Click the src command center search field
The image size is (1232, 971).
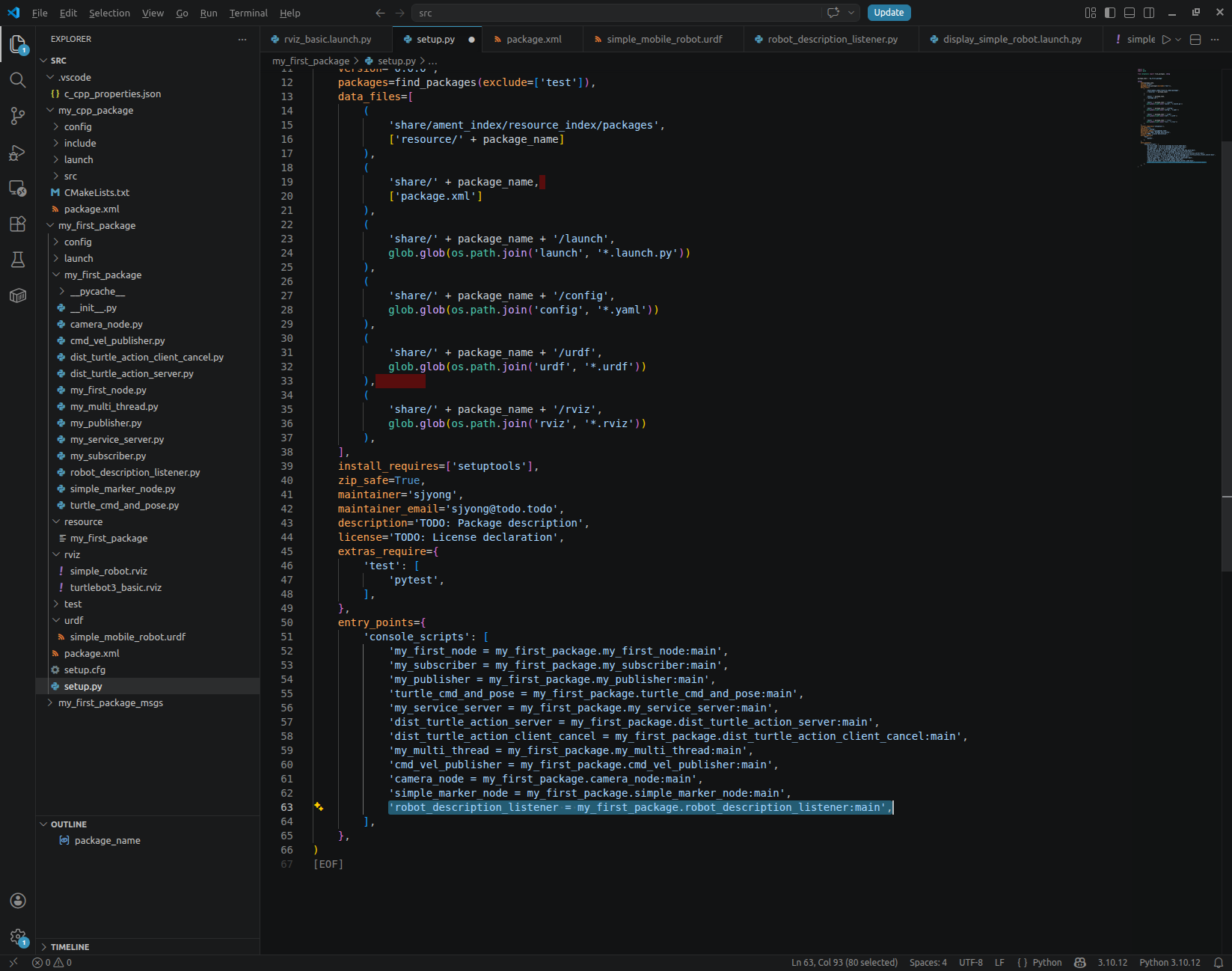616,13
